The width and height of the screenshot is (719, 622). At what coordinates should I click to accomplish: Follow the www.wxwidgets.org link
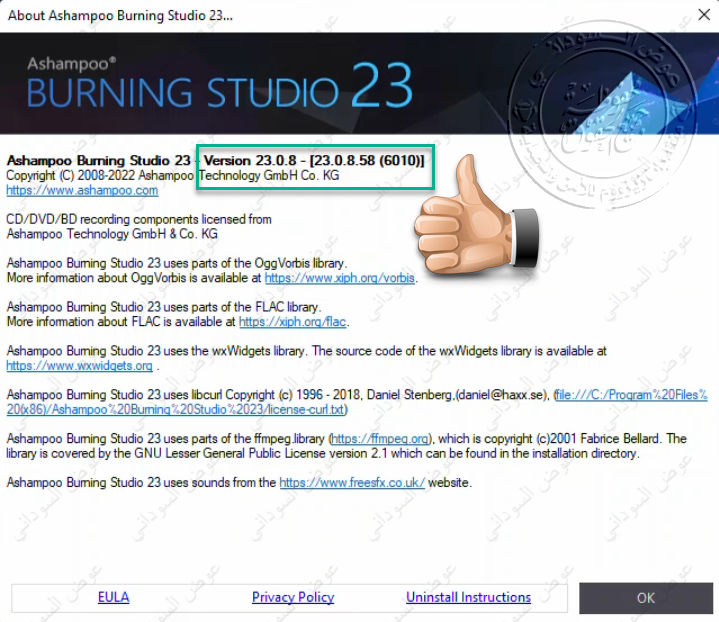point(79,366)
